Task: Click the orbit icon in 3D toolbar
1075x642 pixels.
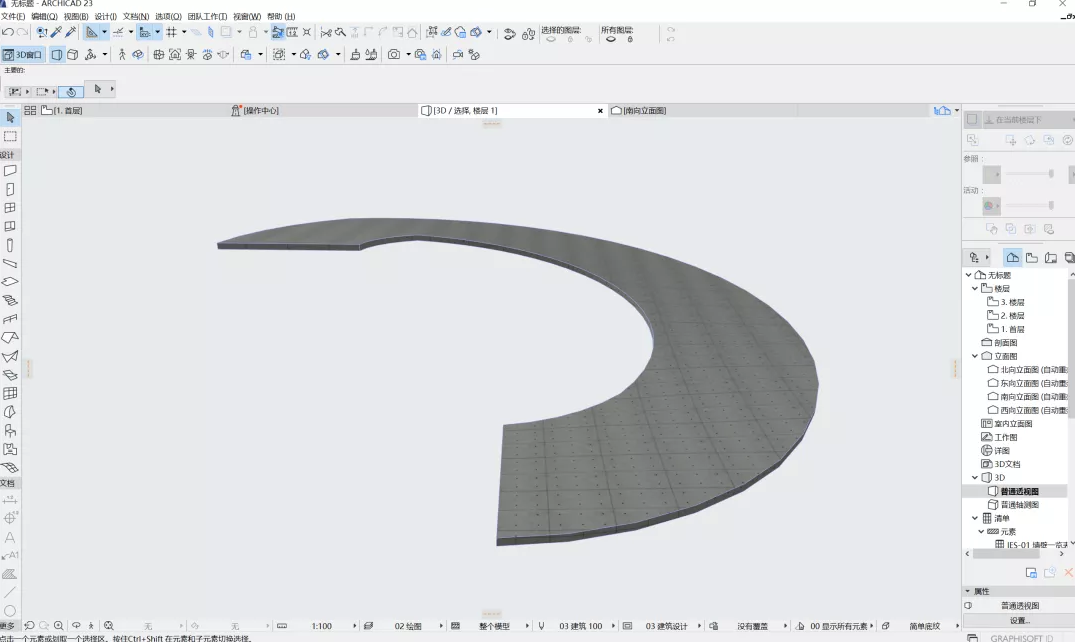Action: tap(138, 54)
